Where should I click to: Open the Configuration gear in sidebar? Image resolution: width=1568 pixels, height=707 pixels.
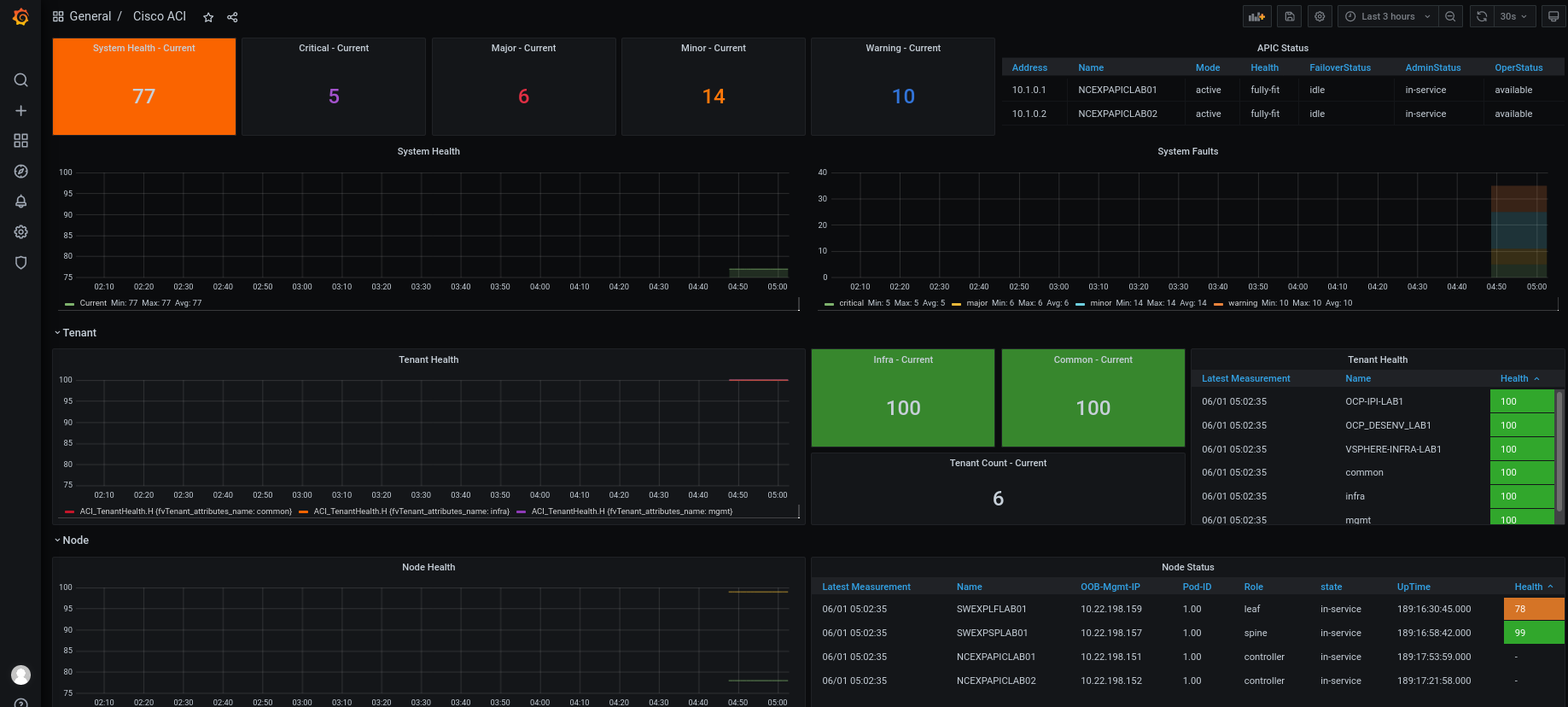coord(21,232)
